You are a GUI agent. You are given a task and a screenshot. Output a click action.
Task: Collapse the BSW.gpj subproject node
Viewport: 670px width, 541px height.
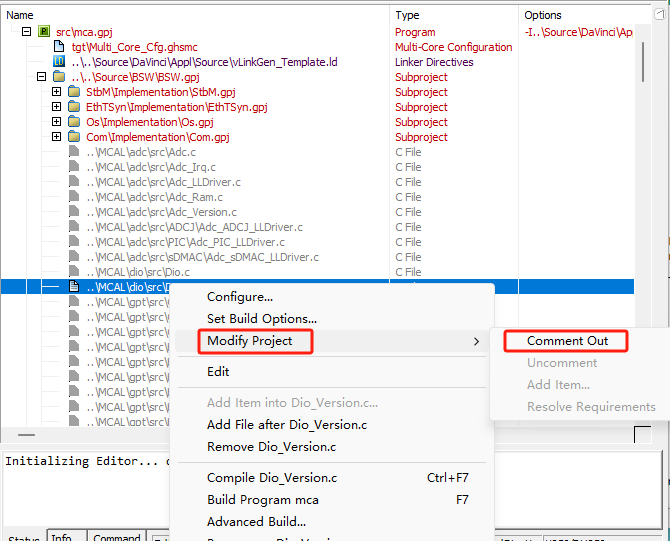point(42,77)
